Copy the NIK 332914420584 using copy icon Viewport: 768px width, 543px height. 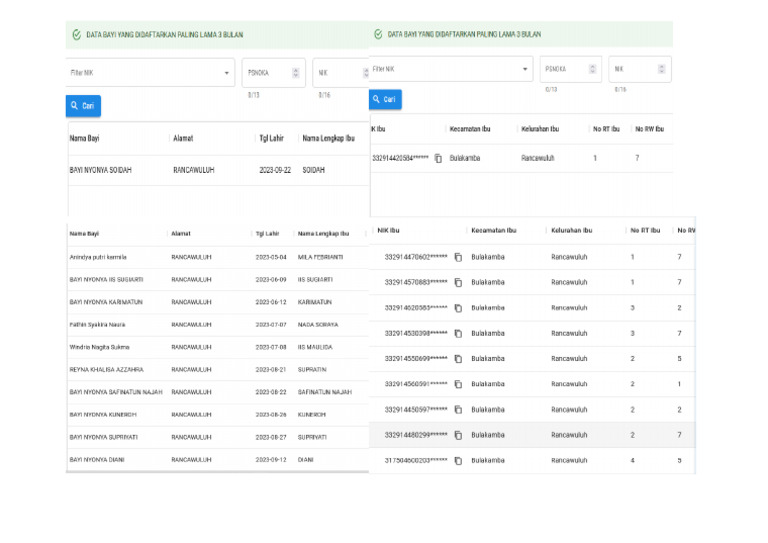[438, 158]
